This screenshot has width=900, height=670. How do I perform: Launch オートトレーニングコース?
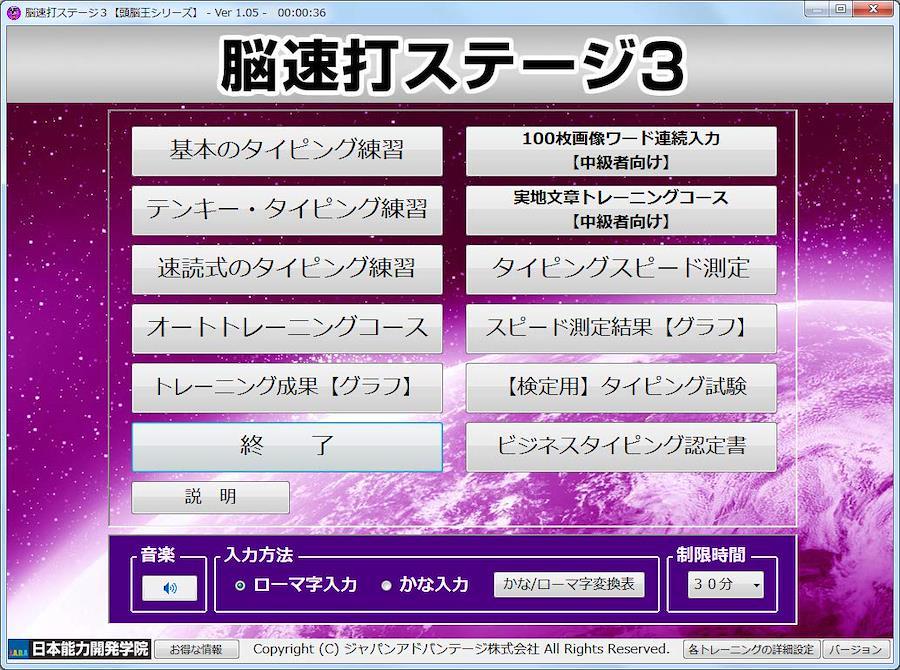(287, 328)
